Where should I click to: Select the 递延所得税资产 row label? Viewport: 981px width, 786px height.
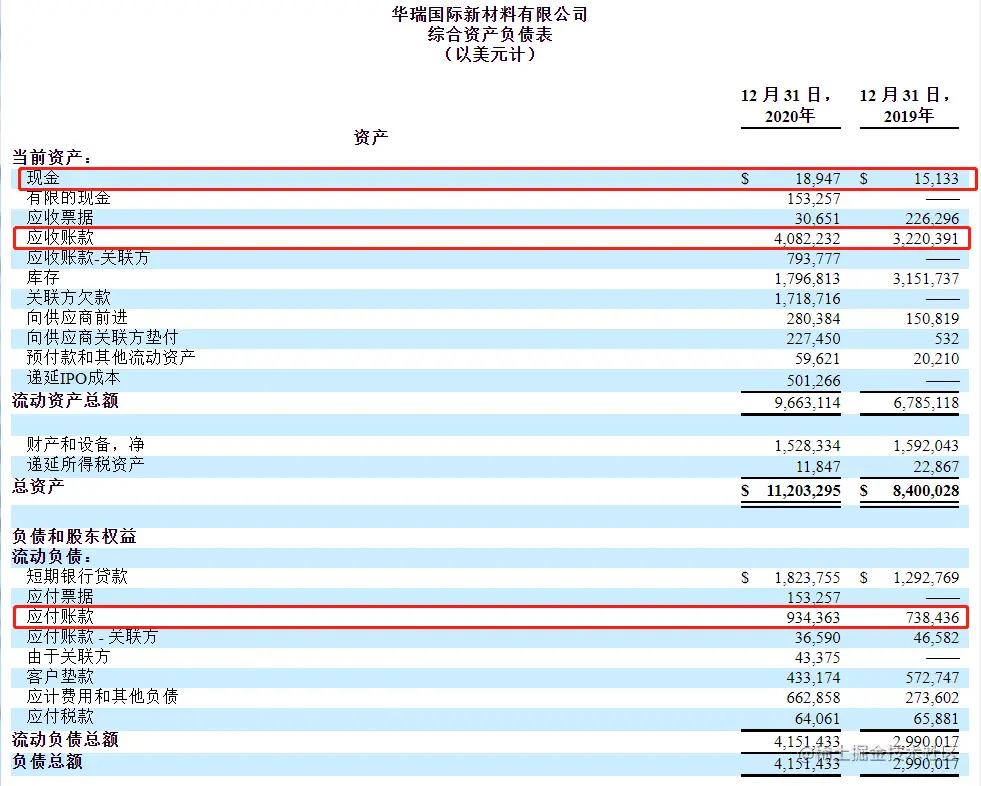click(x=86, y=465)
